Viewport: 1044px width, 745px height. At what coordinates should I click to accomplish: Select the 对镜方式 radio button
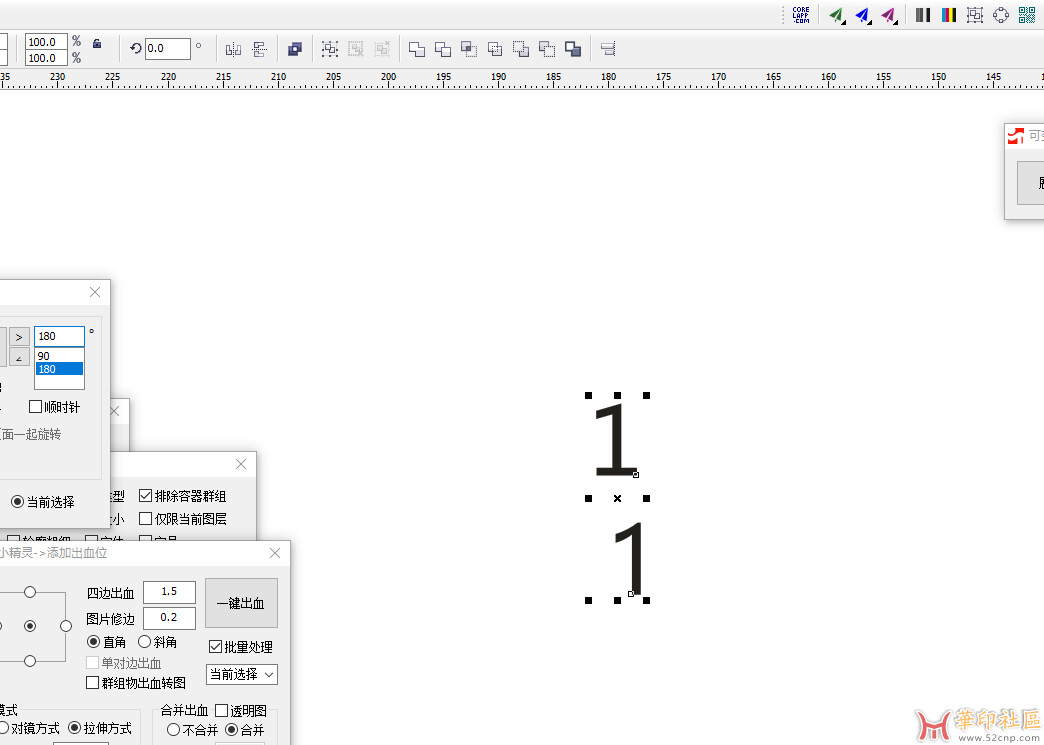tap(3, 728)
